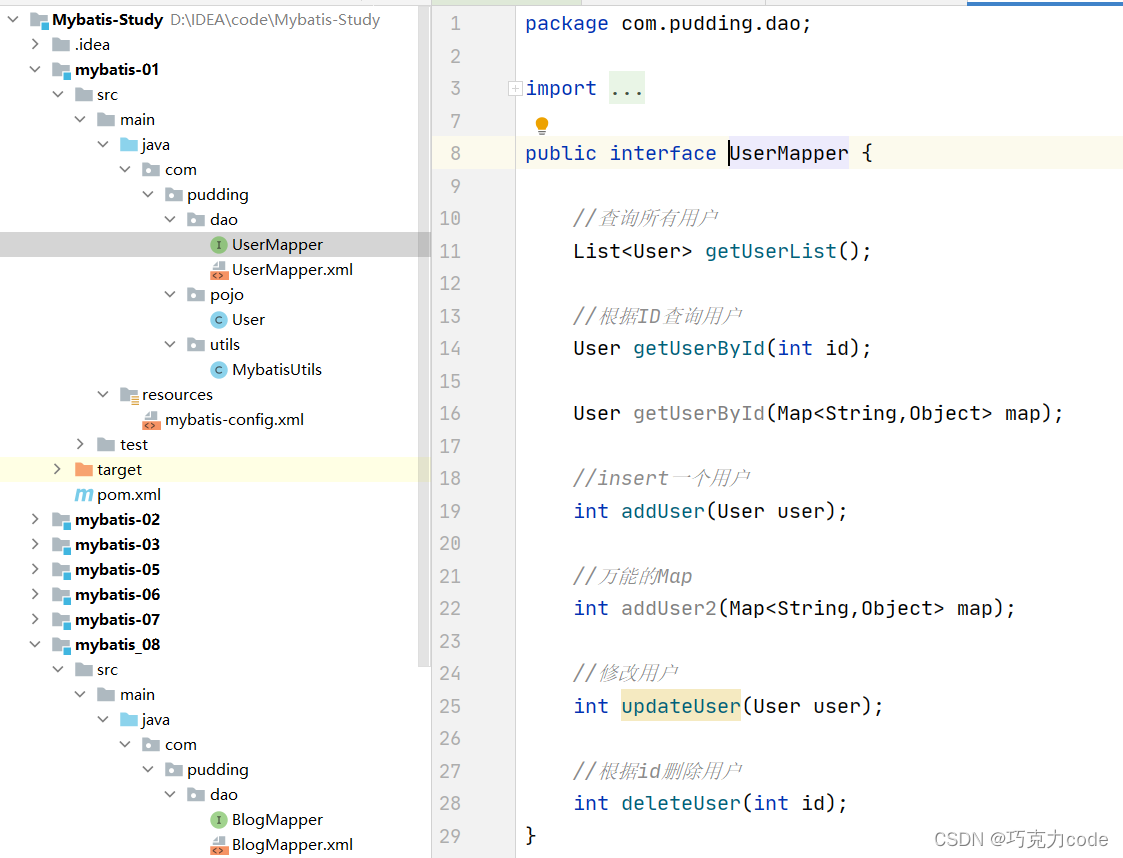Viewport: 1123px width, 858px height.
Task: Click the XML icon of mybatis-config.xml
Action: coord(151,420)
